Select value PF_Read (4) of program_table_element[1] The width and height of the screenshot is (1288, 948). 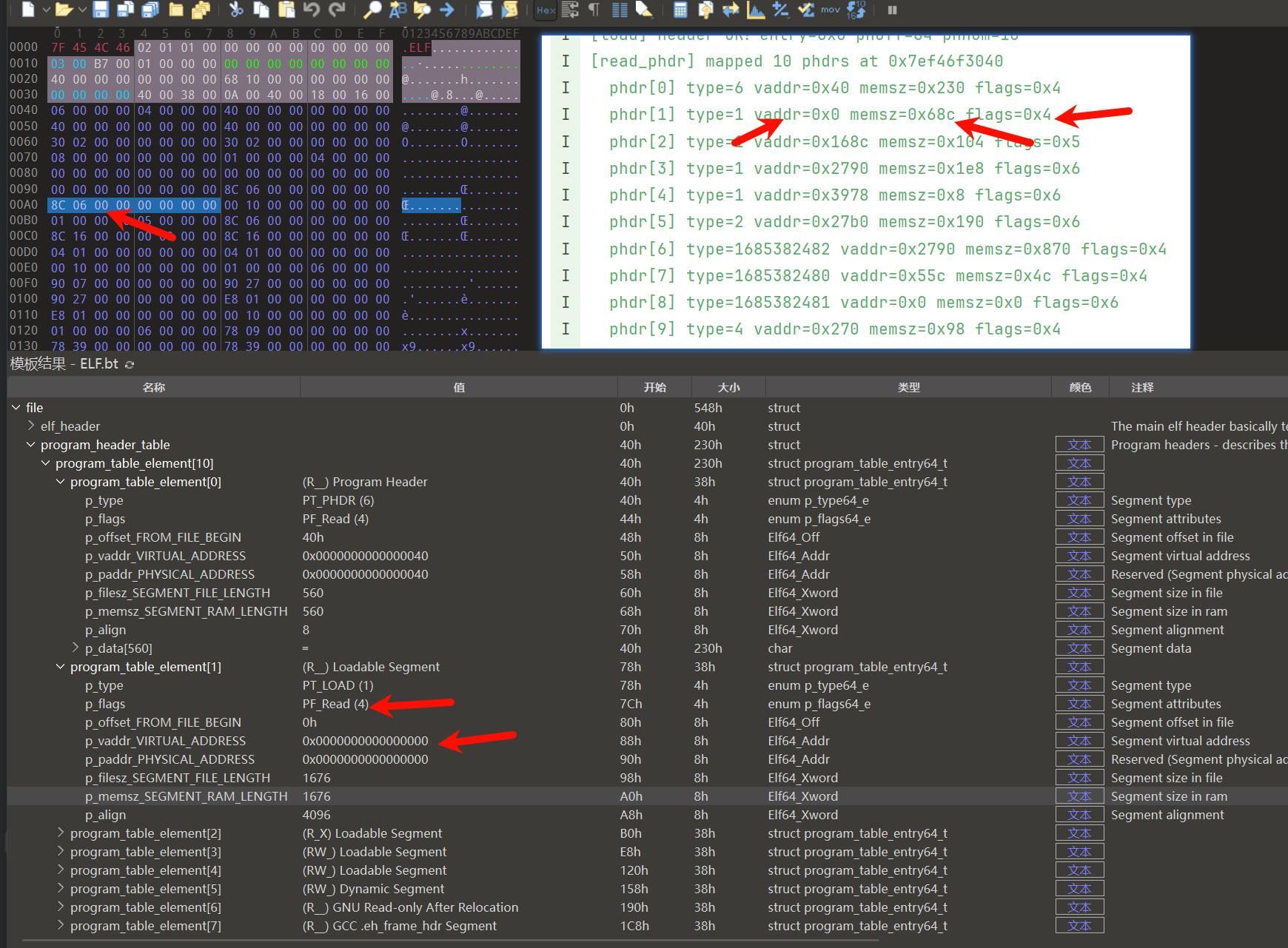[x=335, y=704]
